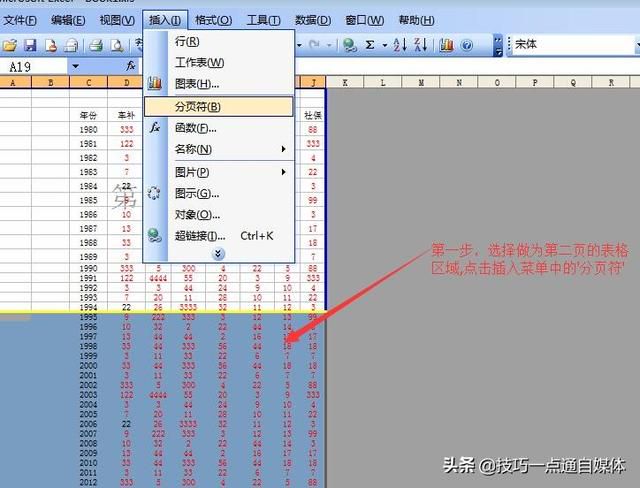Open the Name Box dropdown arrow
Screen dimensions: 640x488
click(x=76, y=66)
